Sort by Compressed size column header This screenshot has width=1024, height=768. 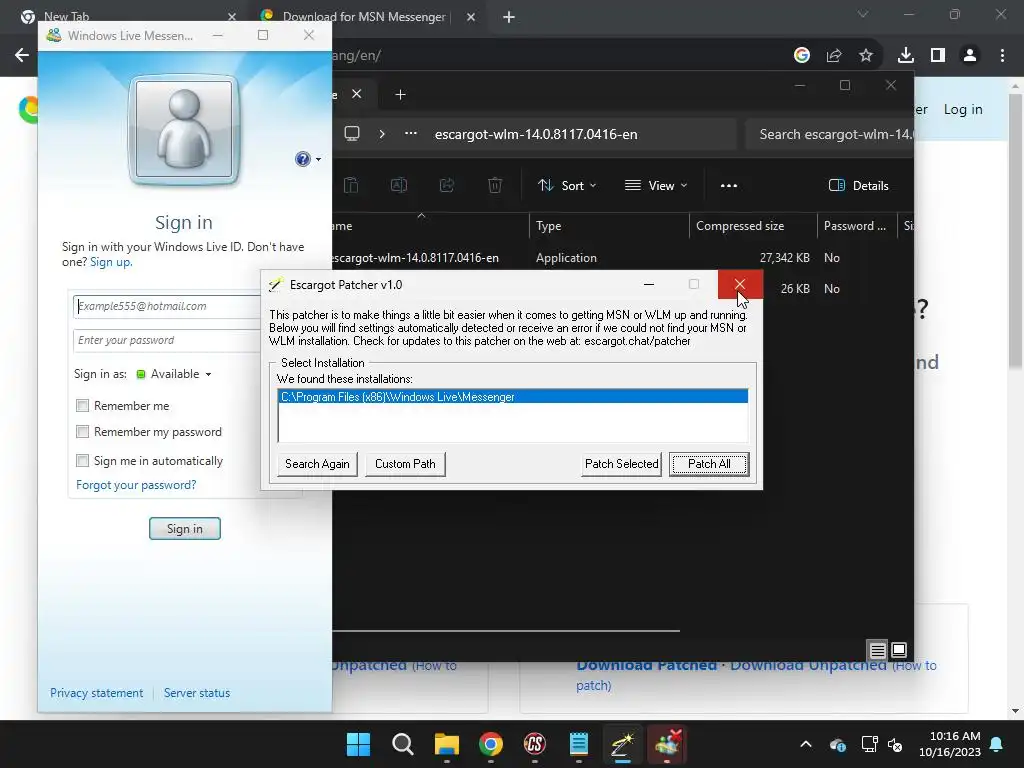click(x=740, y=225)
